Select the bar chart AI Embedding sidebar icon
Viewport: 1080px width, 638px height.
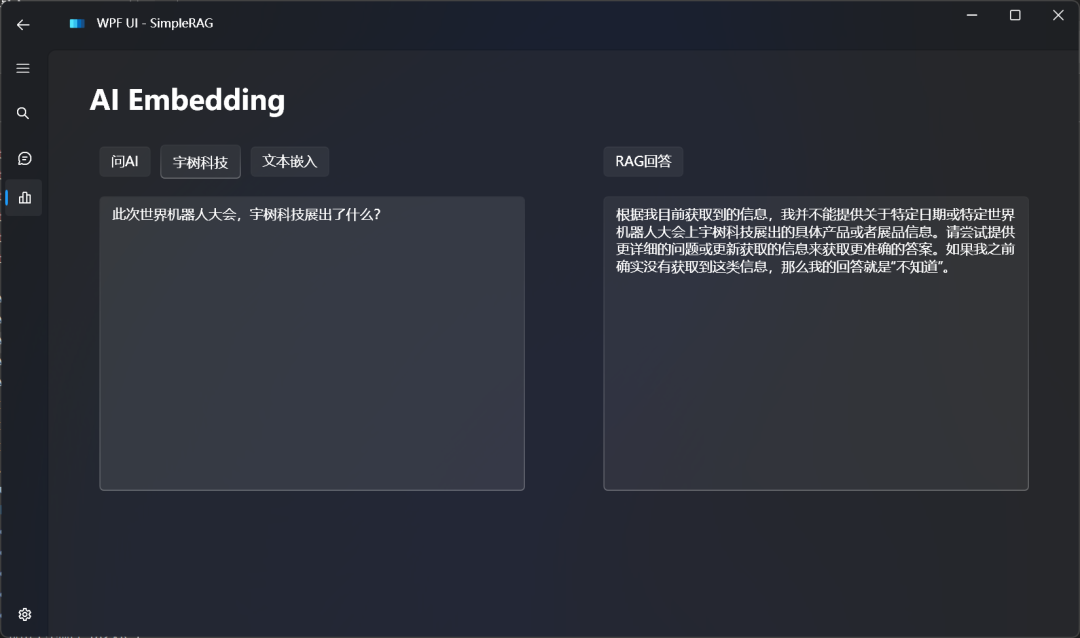[23, 197]
